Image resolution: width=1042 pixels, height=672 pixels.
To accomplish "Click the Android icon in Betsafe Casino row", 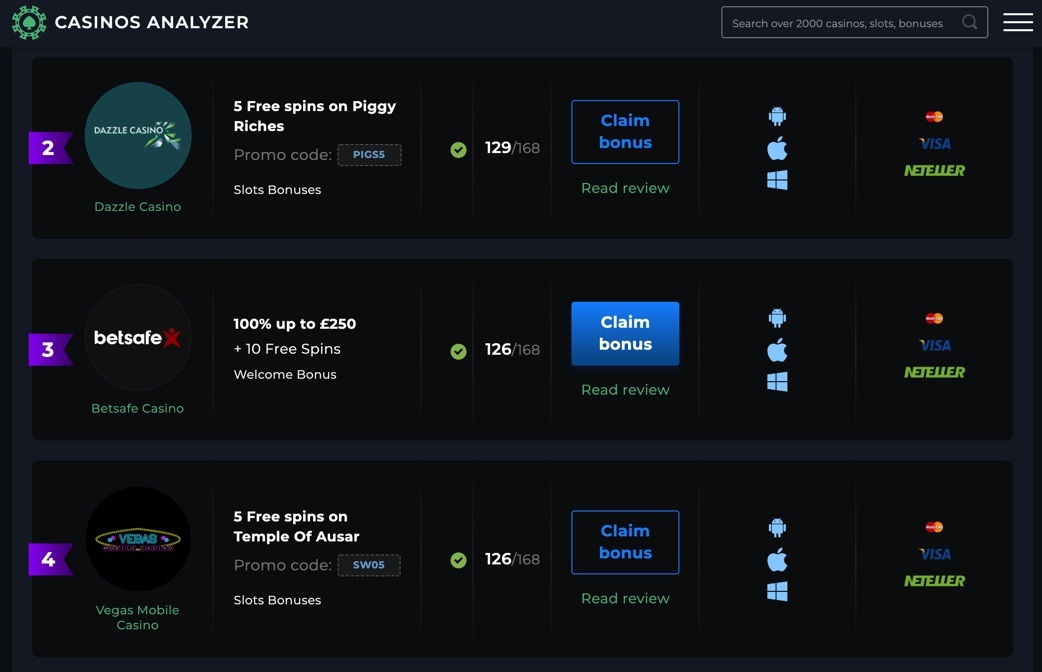I will [777, 318].
